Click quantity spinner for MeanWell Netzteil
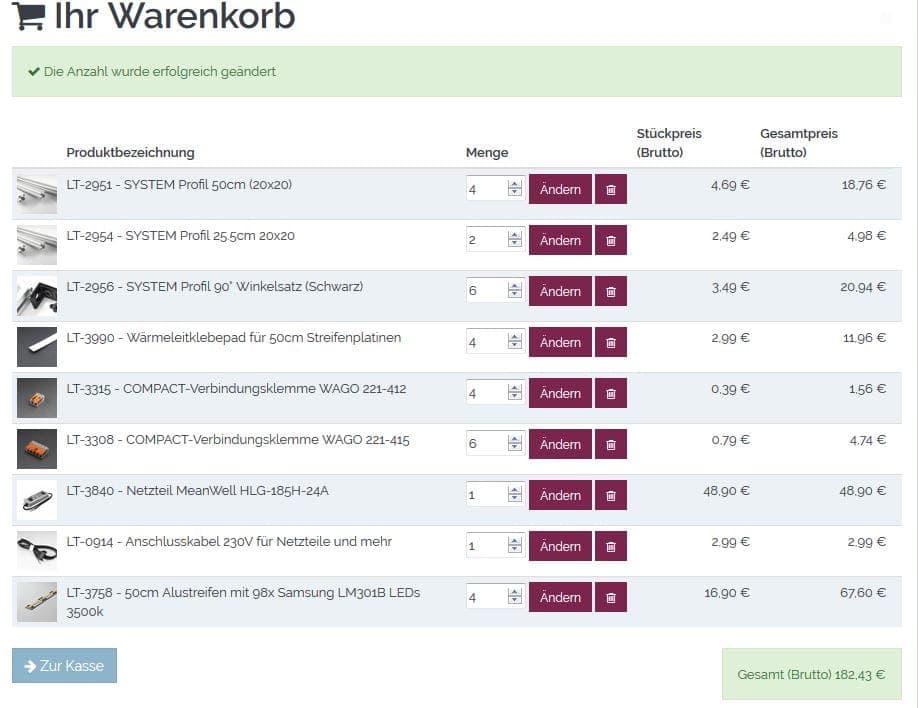The height and width of the screenshot is (708, 918). click(515, 495)
